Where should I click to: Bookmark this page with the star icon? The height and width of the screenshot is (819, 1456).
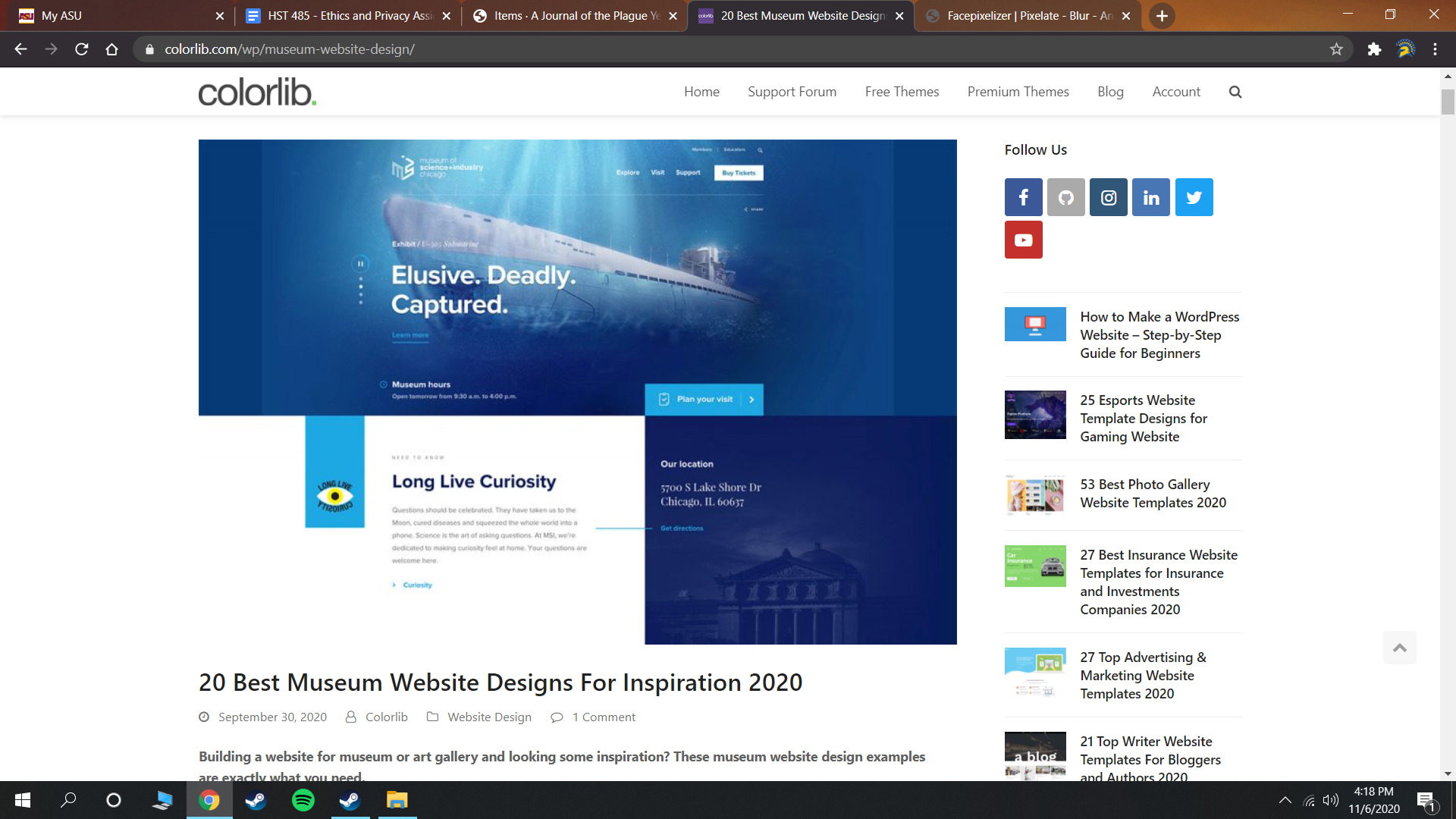1336,49
